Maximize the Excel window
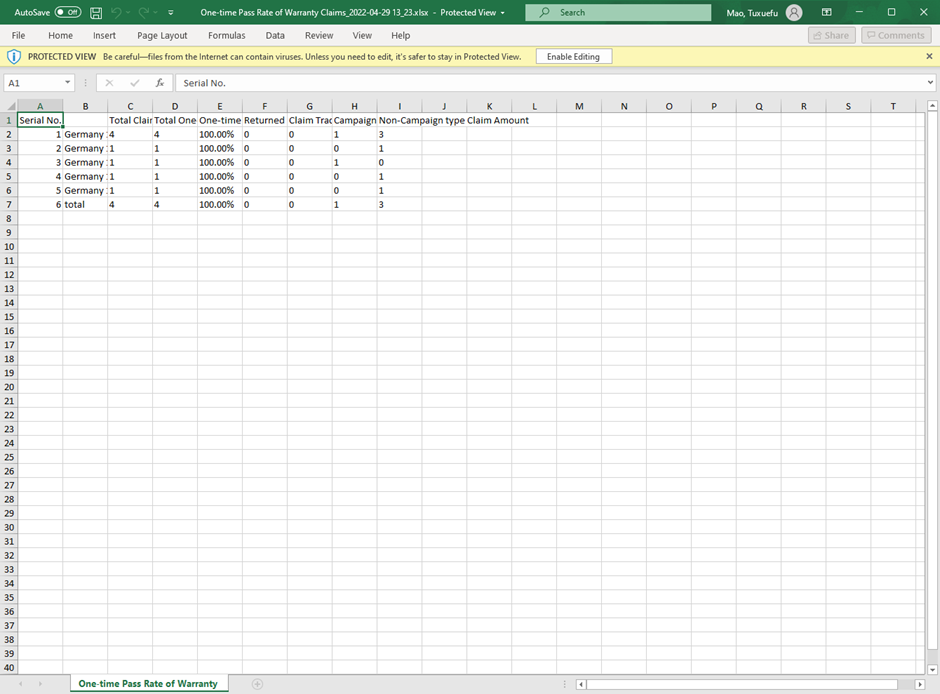This screenshot has width=940, height=694. click(891, 12)
